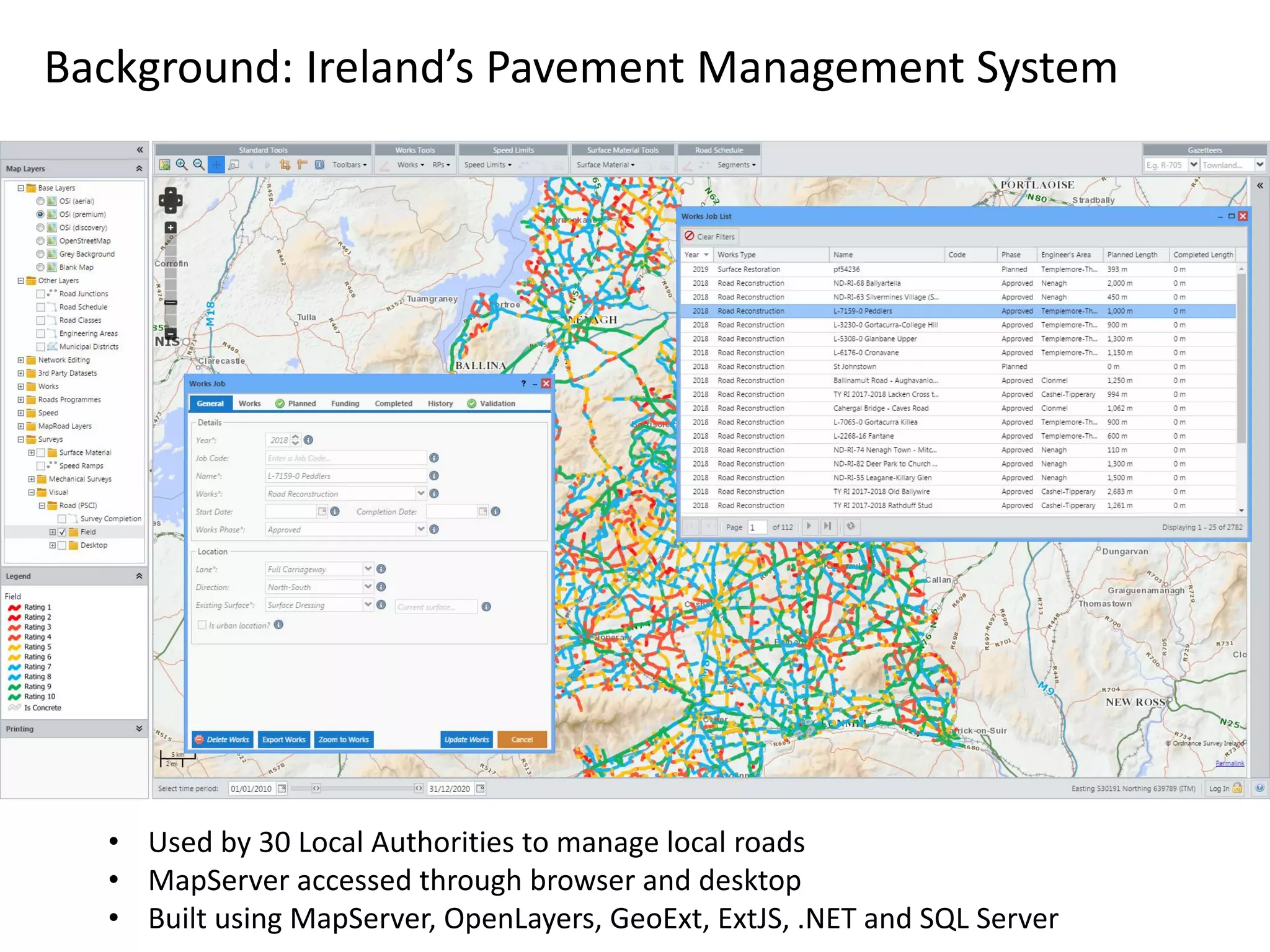The height and width of the screenshot is (952, 1270).
Task: Go to next page in Works Job List
Action: (809, 526)
